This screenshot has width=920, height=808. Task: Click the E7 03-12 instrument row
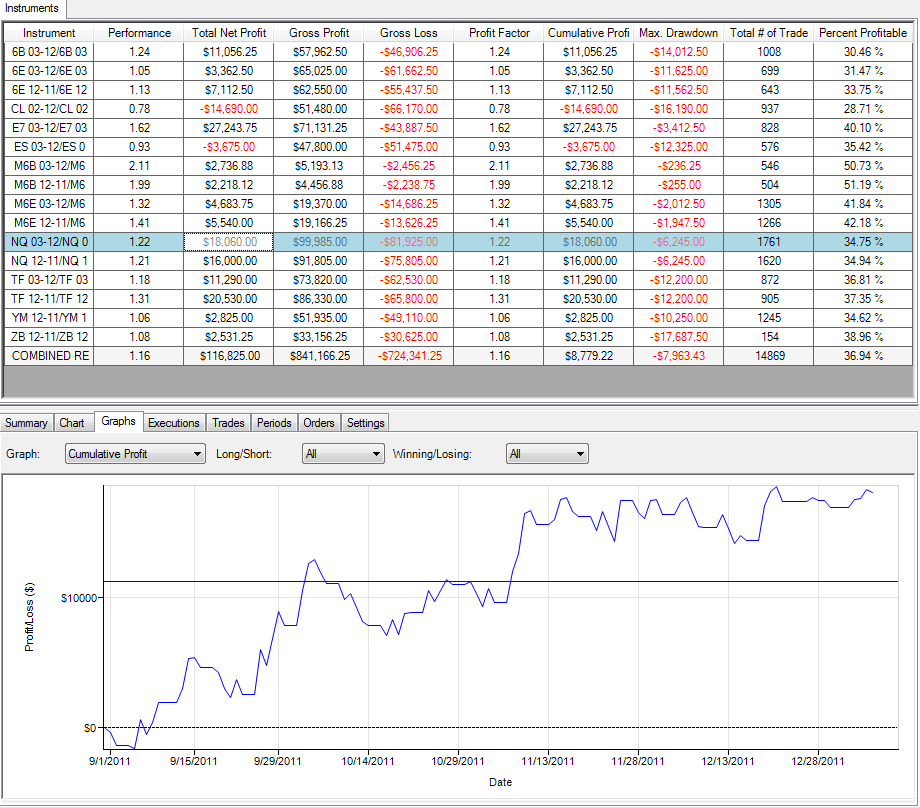pyautogui.click(x=458, y=128)
